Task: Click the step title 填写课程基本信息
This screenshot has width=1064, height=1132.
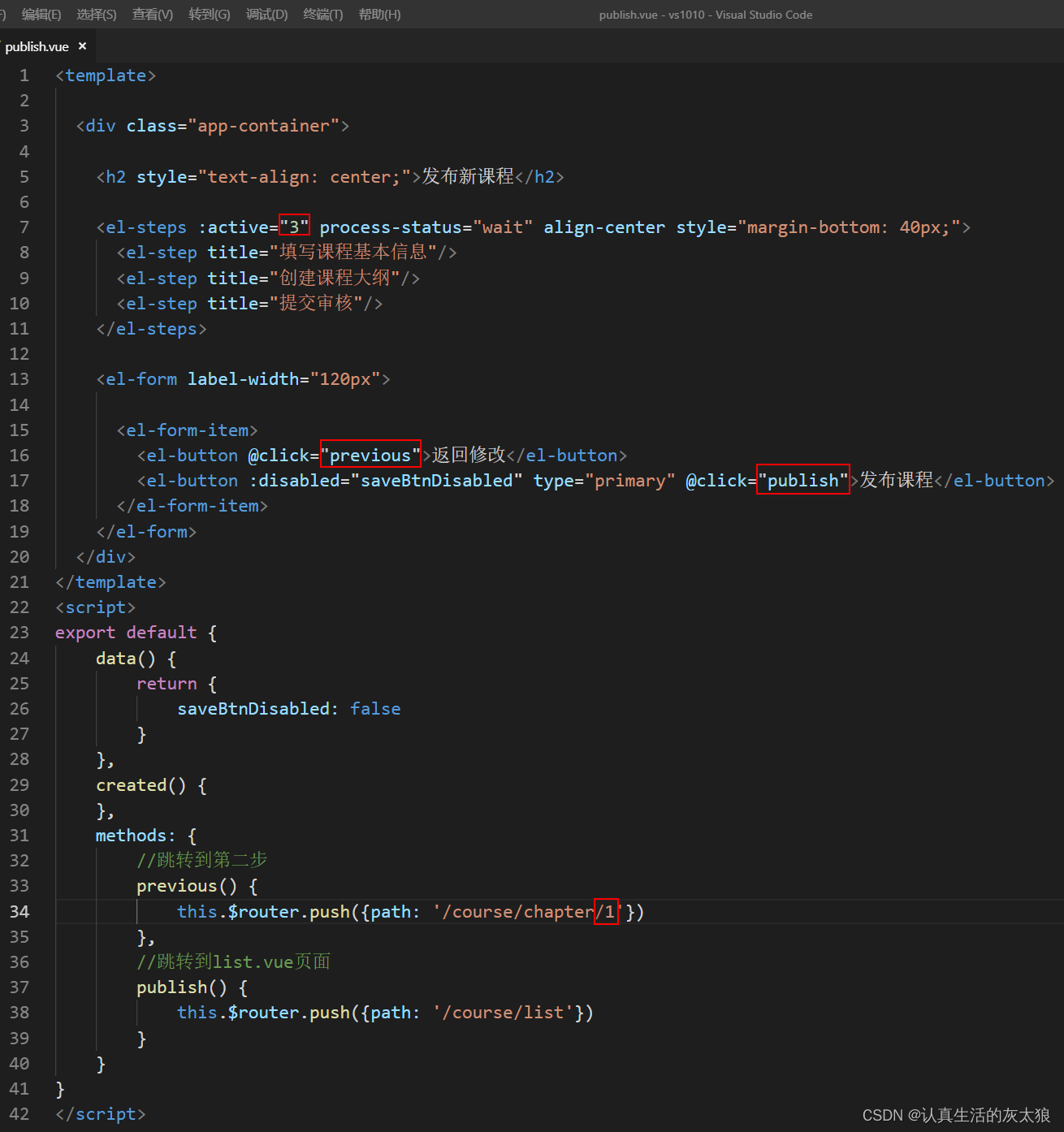Action: pos(353,253)
